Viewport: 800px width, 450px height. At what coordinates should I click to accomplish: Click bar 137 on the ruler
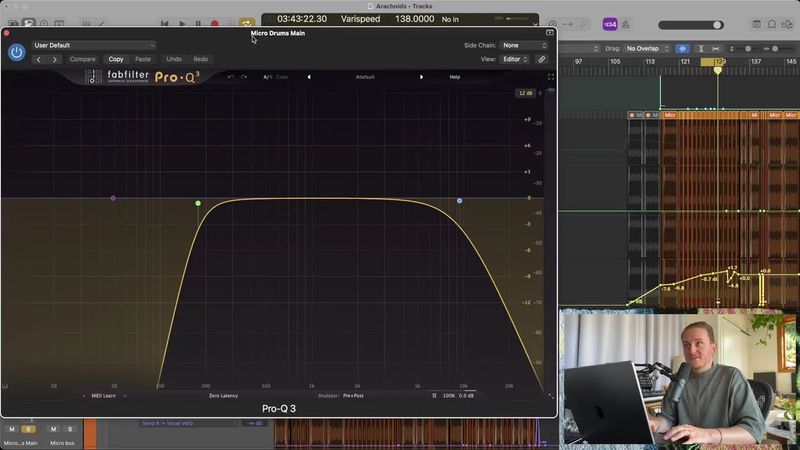(x=756, y=62)
